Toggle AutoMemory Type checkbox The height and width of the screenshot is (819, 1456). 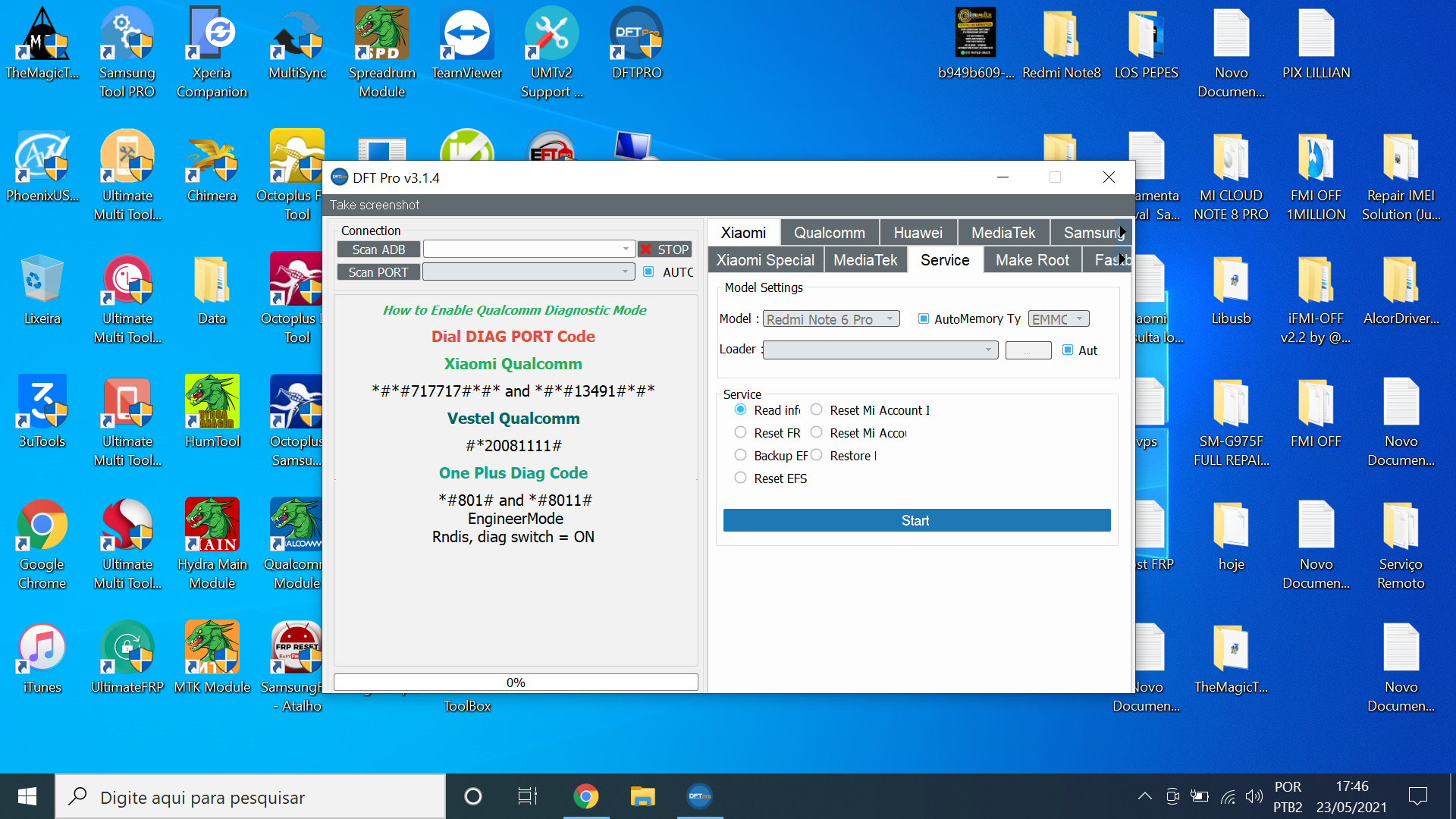[924, 318]
